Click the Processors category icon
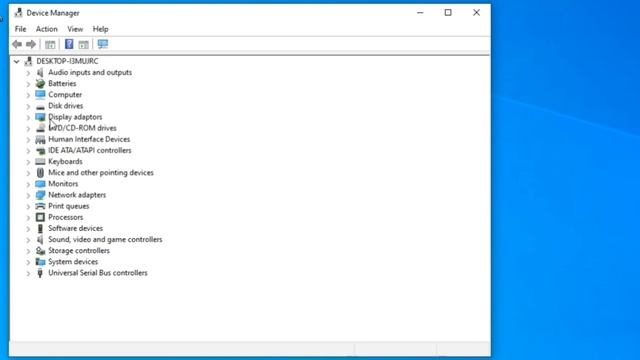 pyautogui.click(x=40, y=218)
